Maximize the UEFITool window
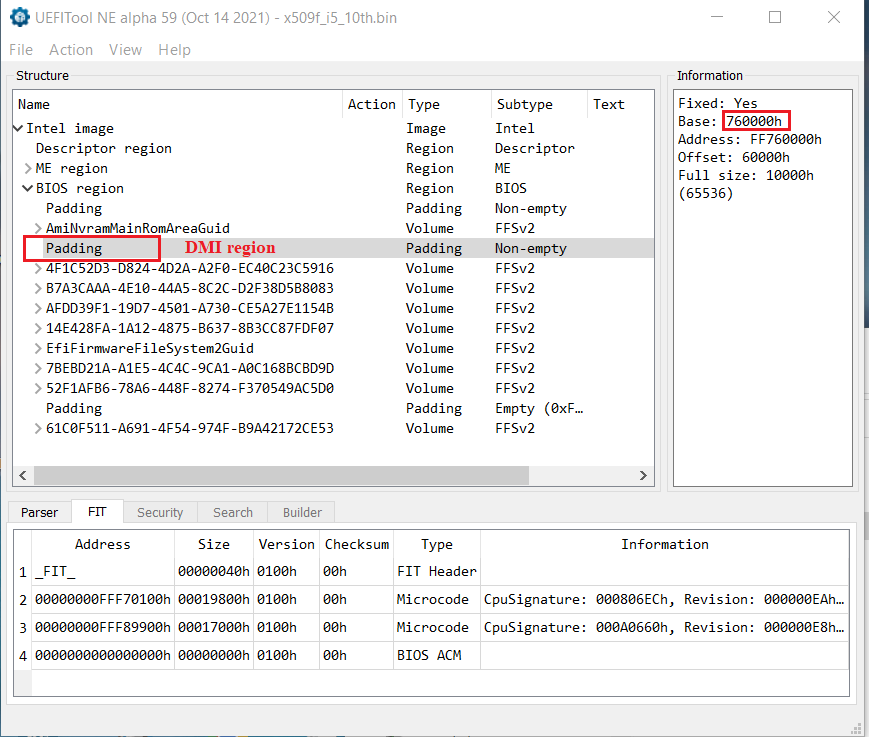The image size is (869, 737). click(775, 17)
